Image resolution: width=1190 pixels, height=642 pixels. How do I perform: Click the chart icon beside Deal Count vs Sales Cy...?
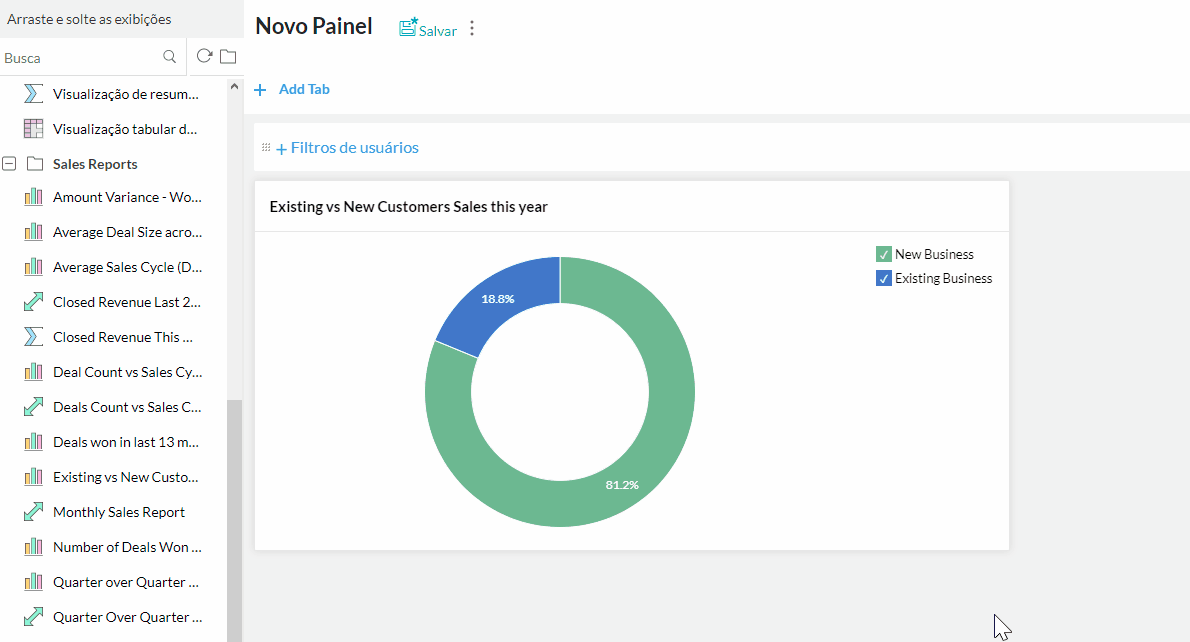click(x=33, y=372)
